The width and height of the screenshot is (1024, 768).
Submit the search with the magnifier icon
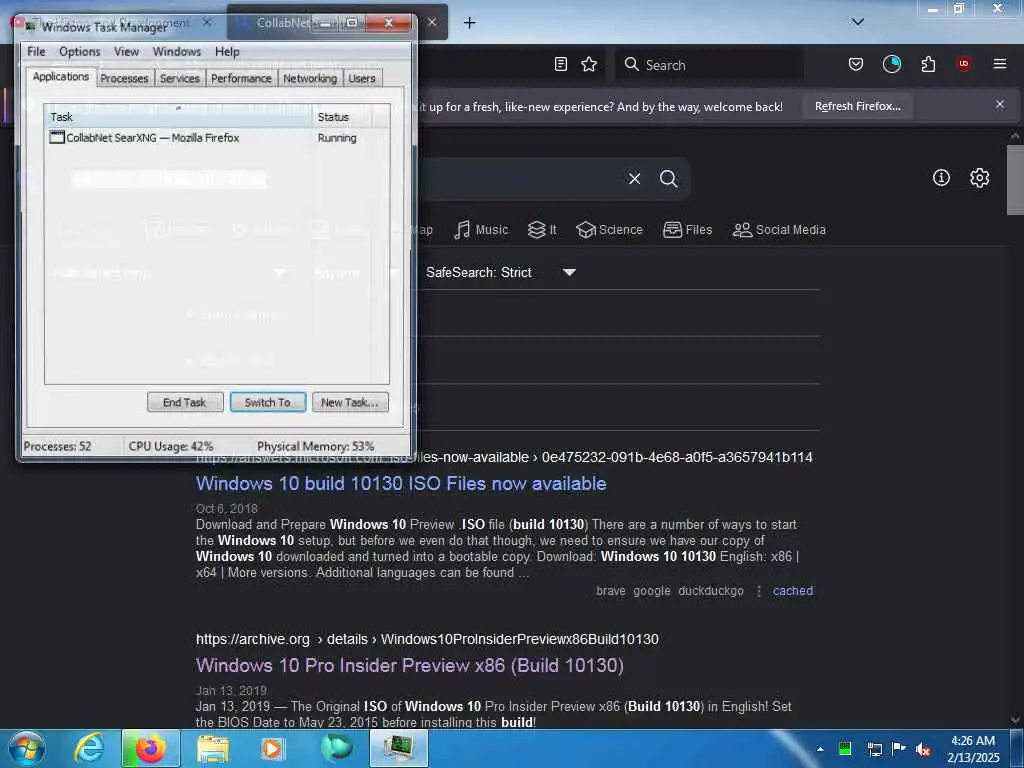click(x=668, y=178)
